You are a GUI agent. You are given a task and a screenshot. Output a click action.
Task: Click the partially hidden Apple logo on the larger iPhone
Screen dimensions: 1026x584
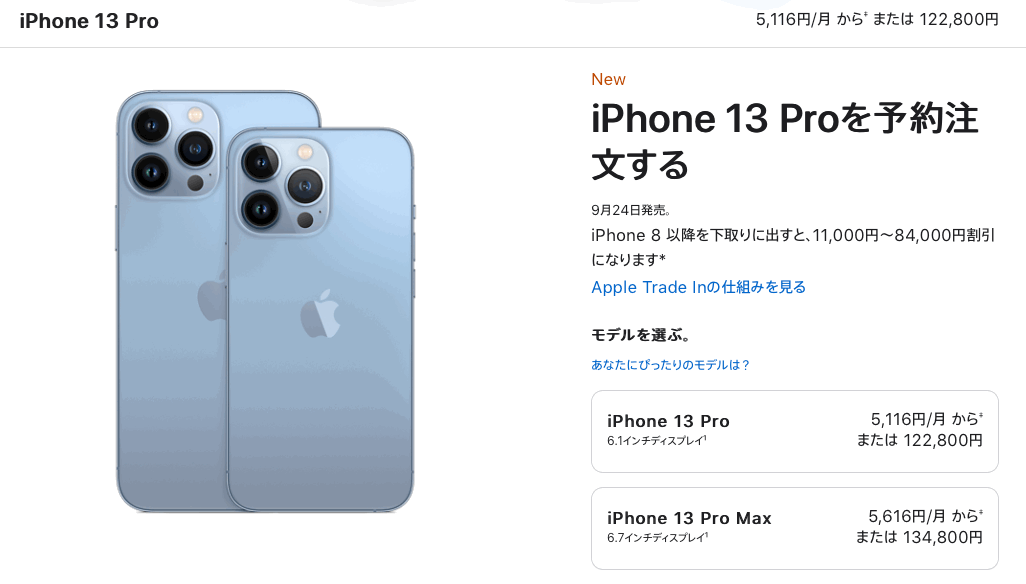point(212,298)
